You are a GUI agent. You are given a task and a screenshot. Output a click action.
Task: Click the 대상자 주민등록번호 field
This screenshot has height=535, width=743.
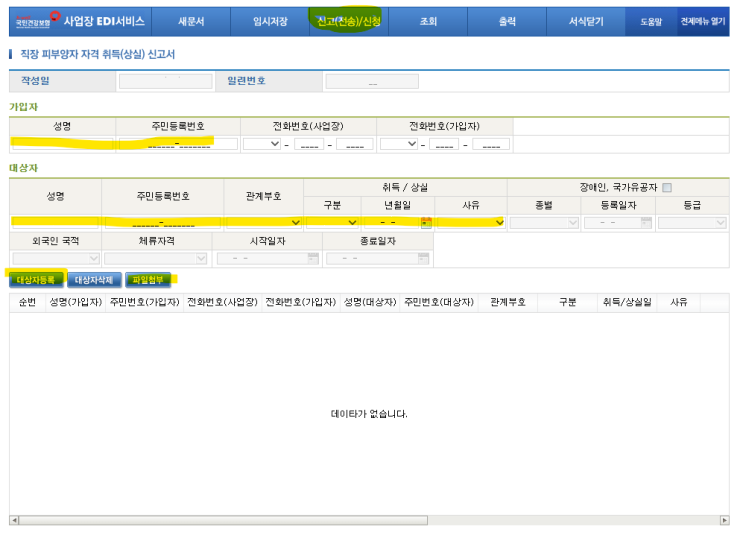coord(163,223)
